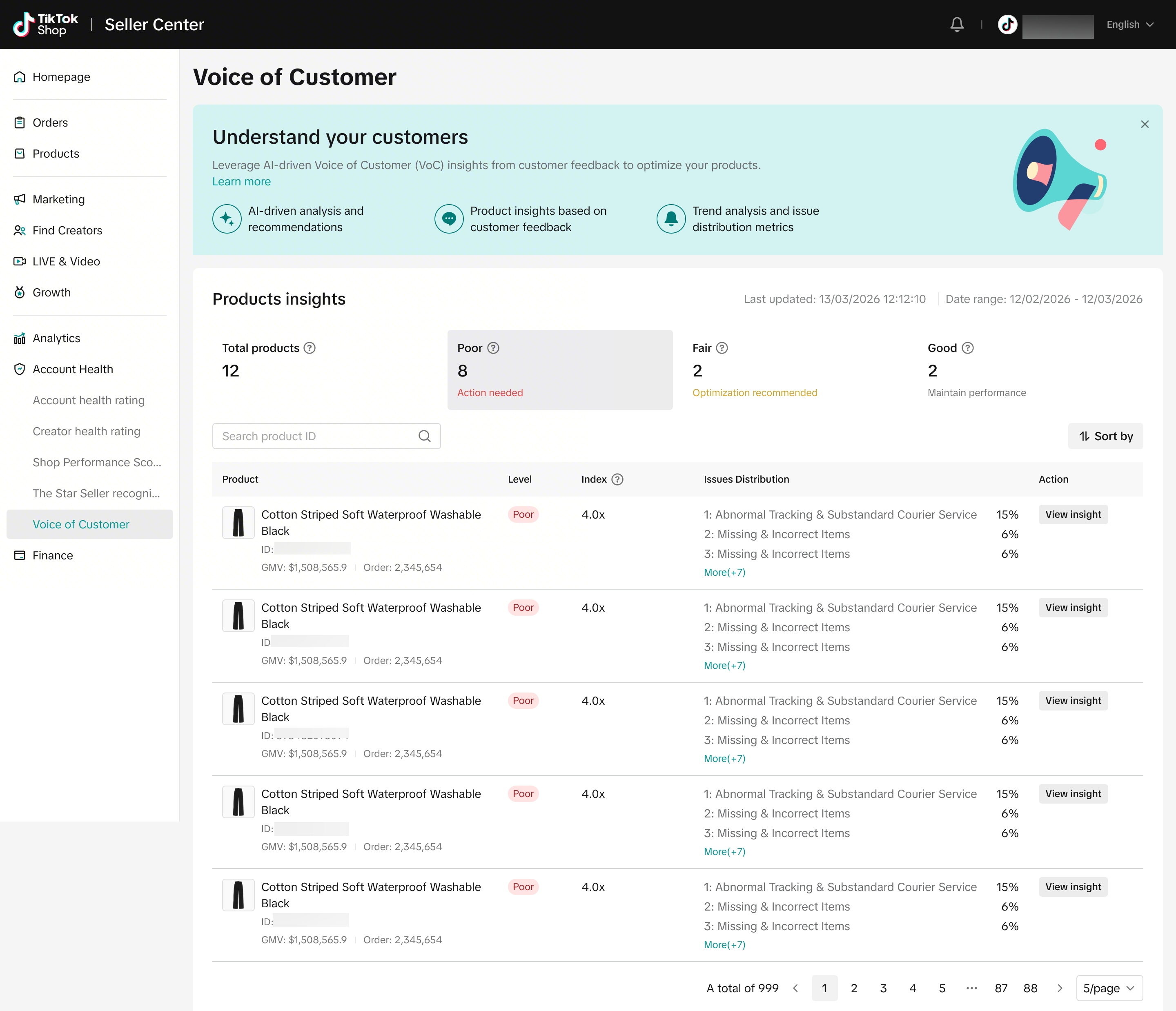Image resolution: width=1176 pixels, height=1011 pixels.
Task: Click the TikTok account avatar icon
Action: tap(1007, 24)
